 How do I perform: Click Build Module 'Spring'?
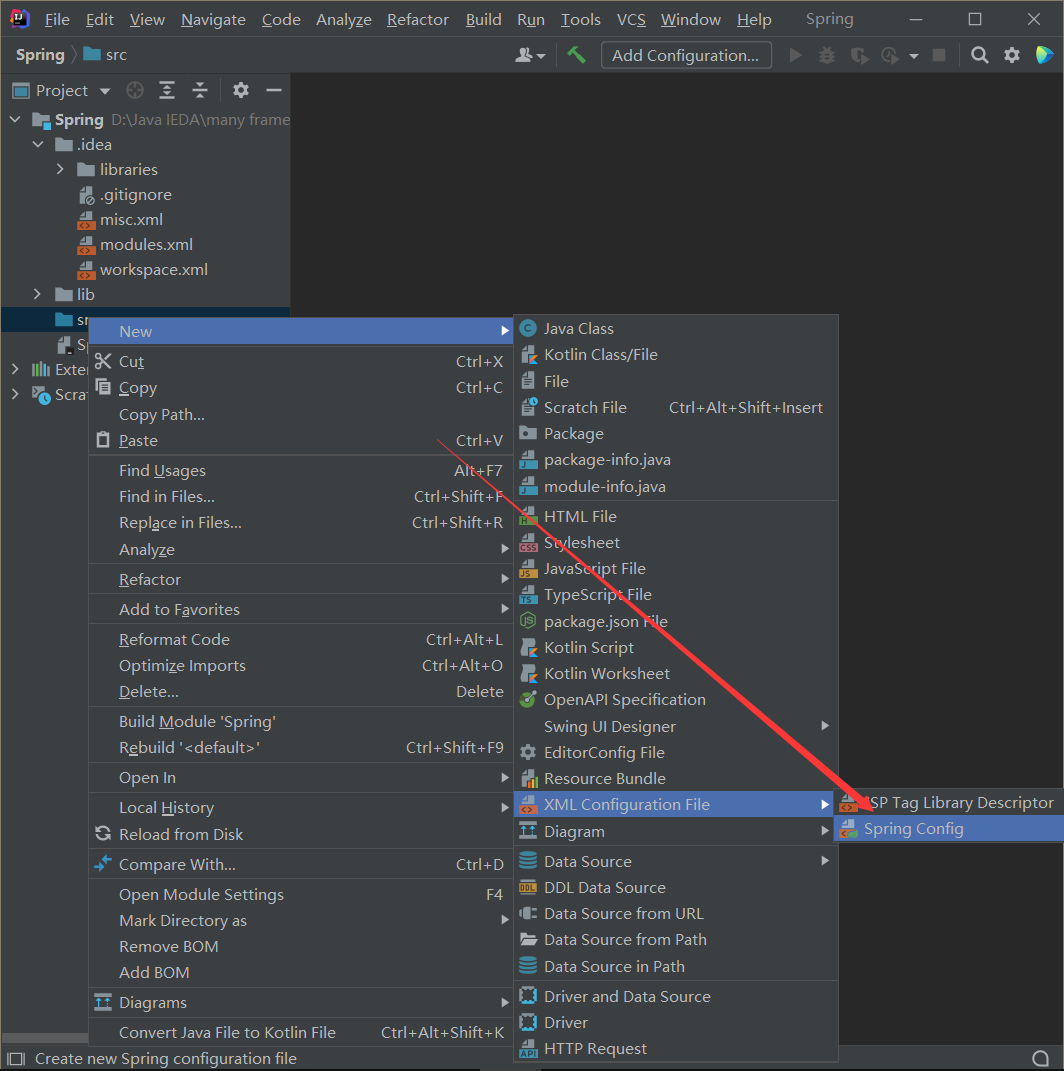[x=301, y=722]
